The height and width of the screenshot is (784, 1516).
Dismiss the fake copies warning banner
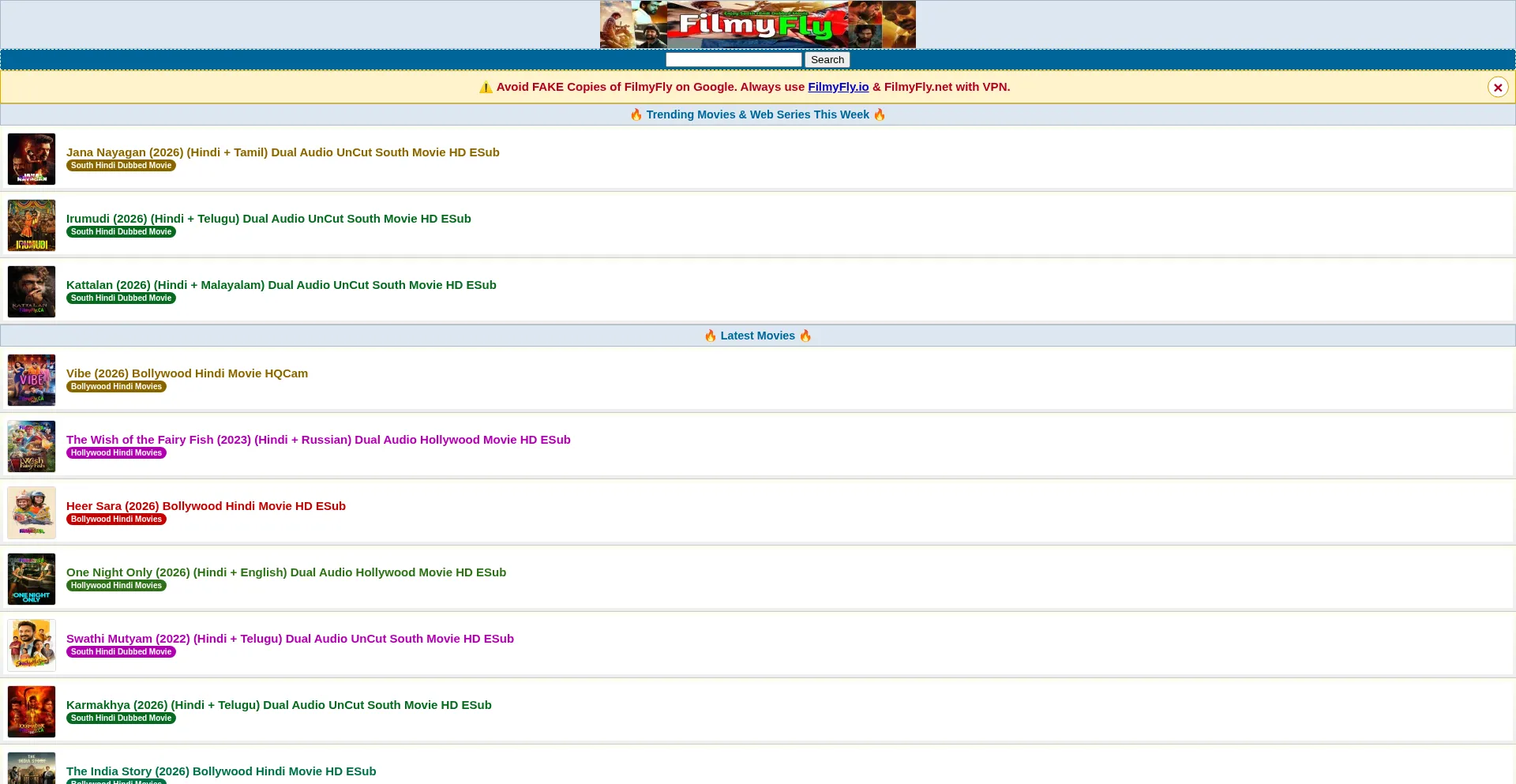click(x=1497, y=88)
